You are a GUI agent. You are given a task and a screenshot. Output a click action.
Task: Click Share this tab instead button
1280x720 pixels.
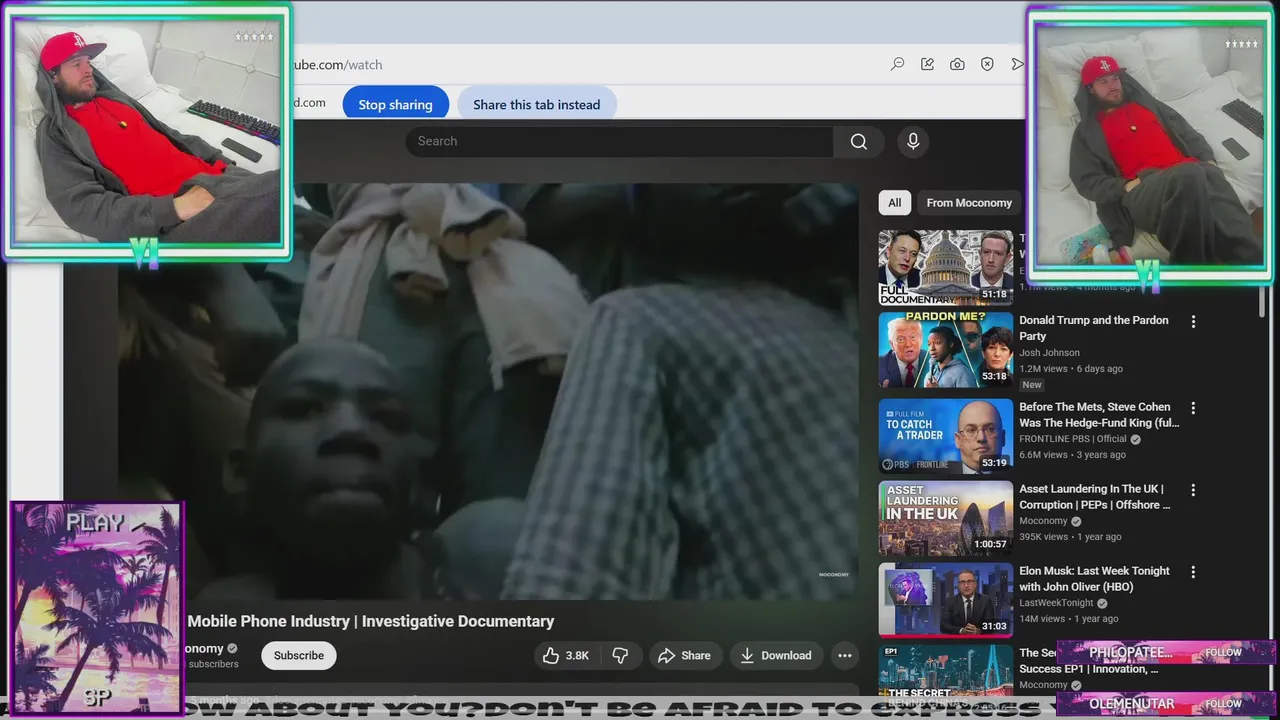coord(536,104)
